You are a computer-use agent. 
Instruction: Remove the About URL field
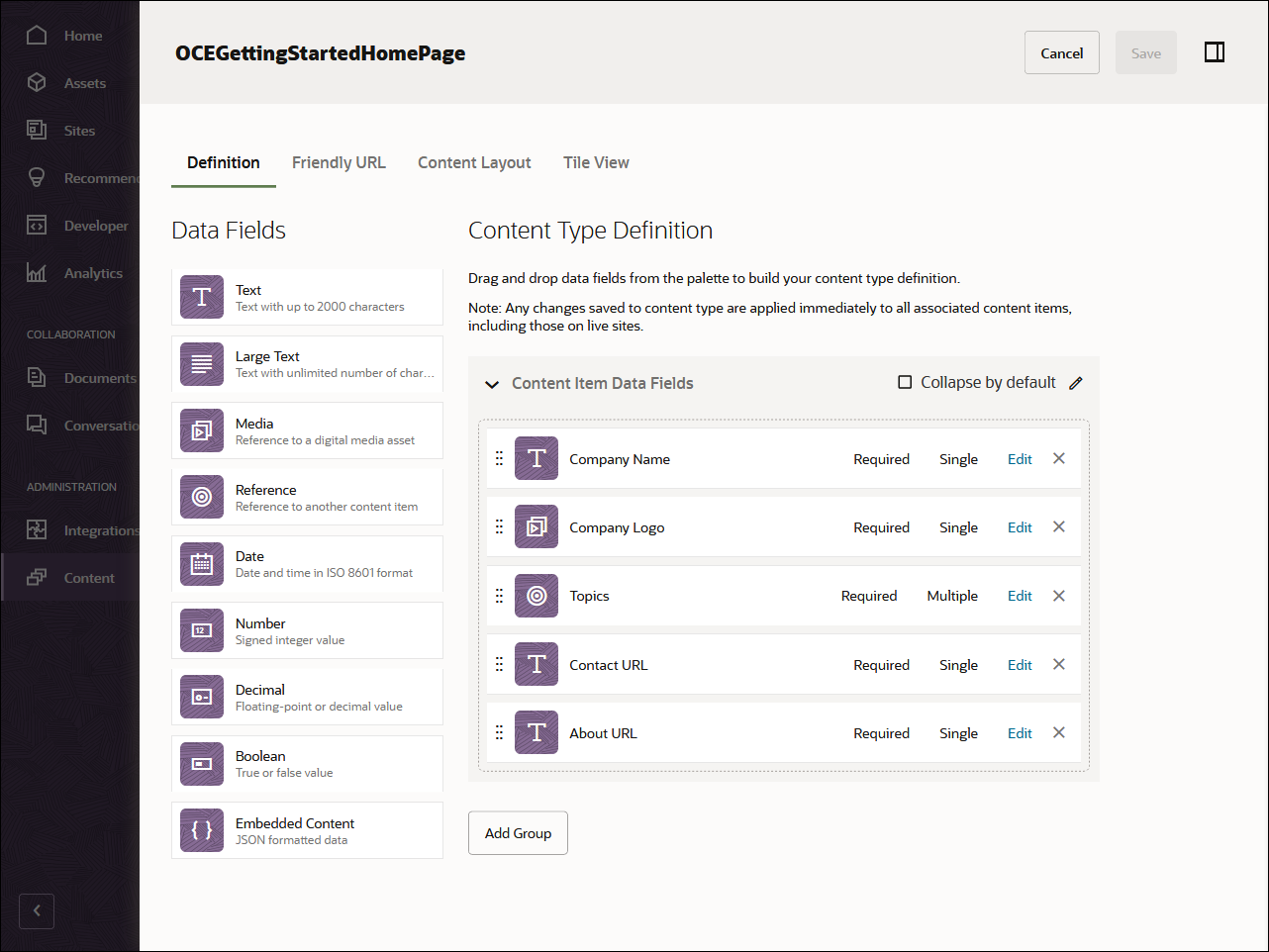point(1058,732)
